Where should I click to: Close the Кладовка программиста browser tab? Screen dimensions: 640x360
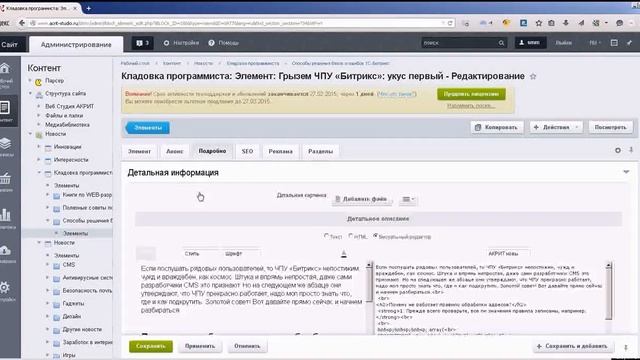point(75,8)
